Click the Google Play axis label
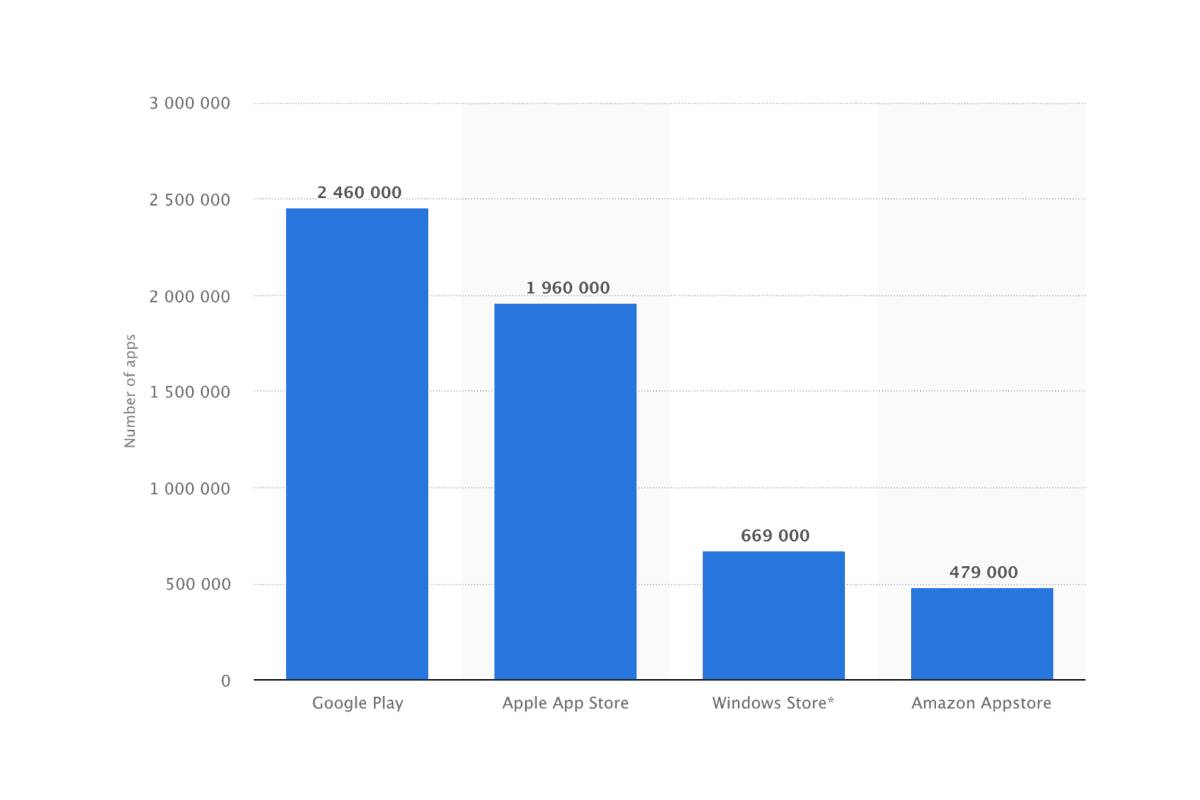The width and height of the screenshot is (1200, 800). 357,703
